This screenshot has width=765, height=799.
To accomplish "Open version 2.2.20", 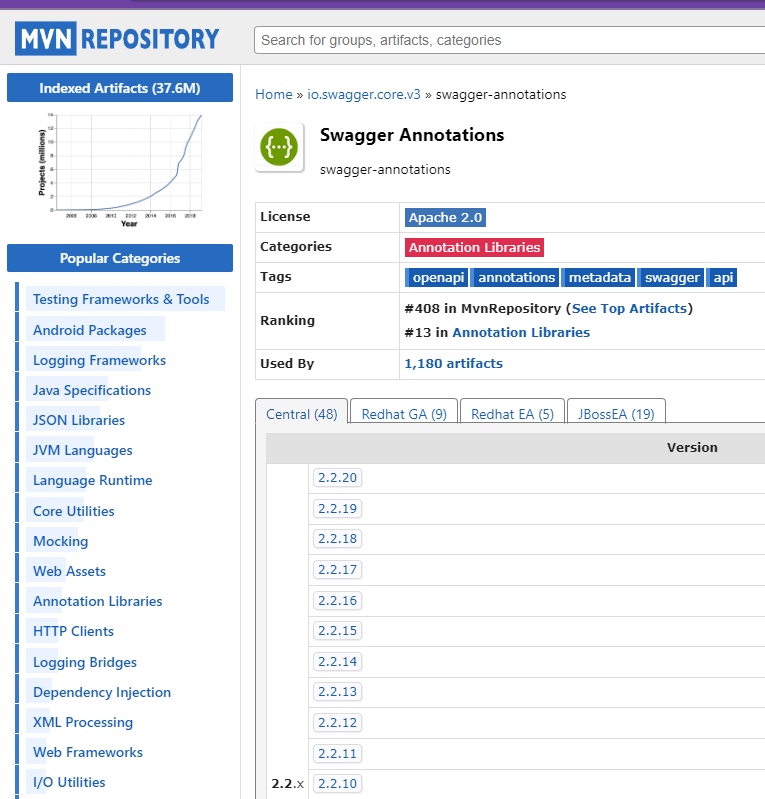I will 337,477.
